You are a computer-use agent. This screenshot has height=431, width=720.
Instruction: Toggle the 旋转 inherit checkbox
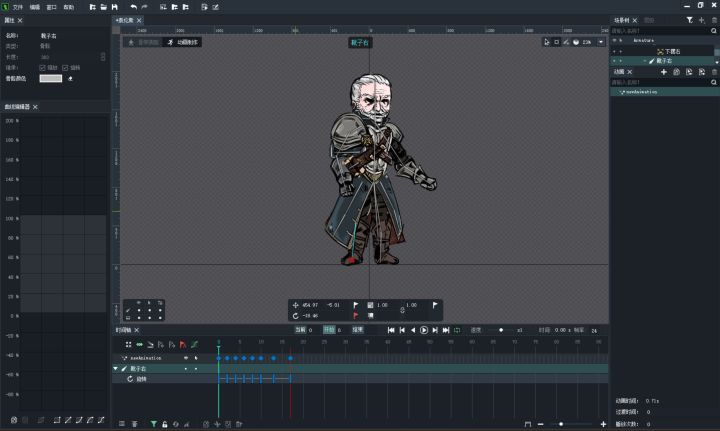[66, 67]
